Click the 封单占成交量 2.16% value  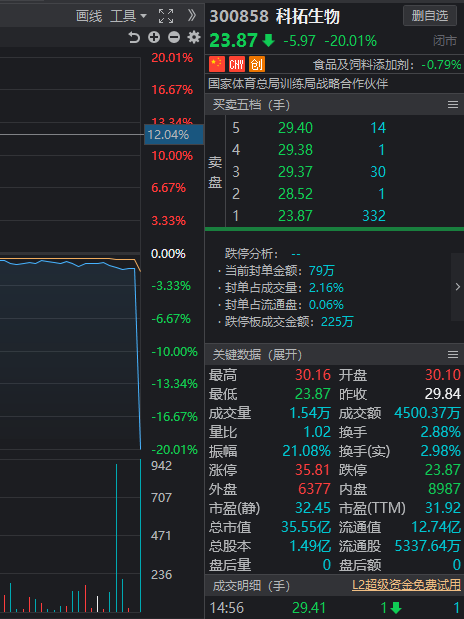[x=326, y=288]
